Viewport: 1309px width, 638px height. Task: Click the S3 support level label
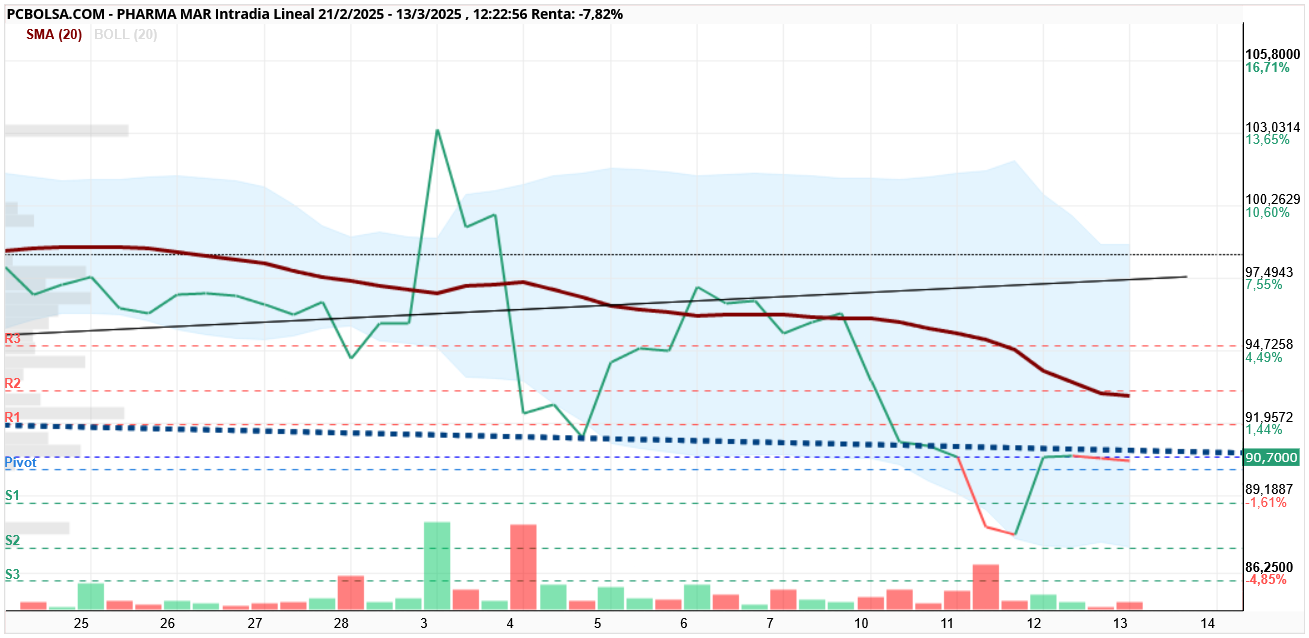point(13,575)
